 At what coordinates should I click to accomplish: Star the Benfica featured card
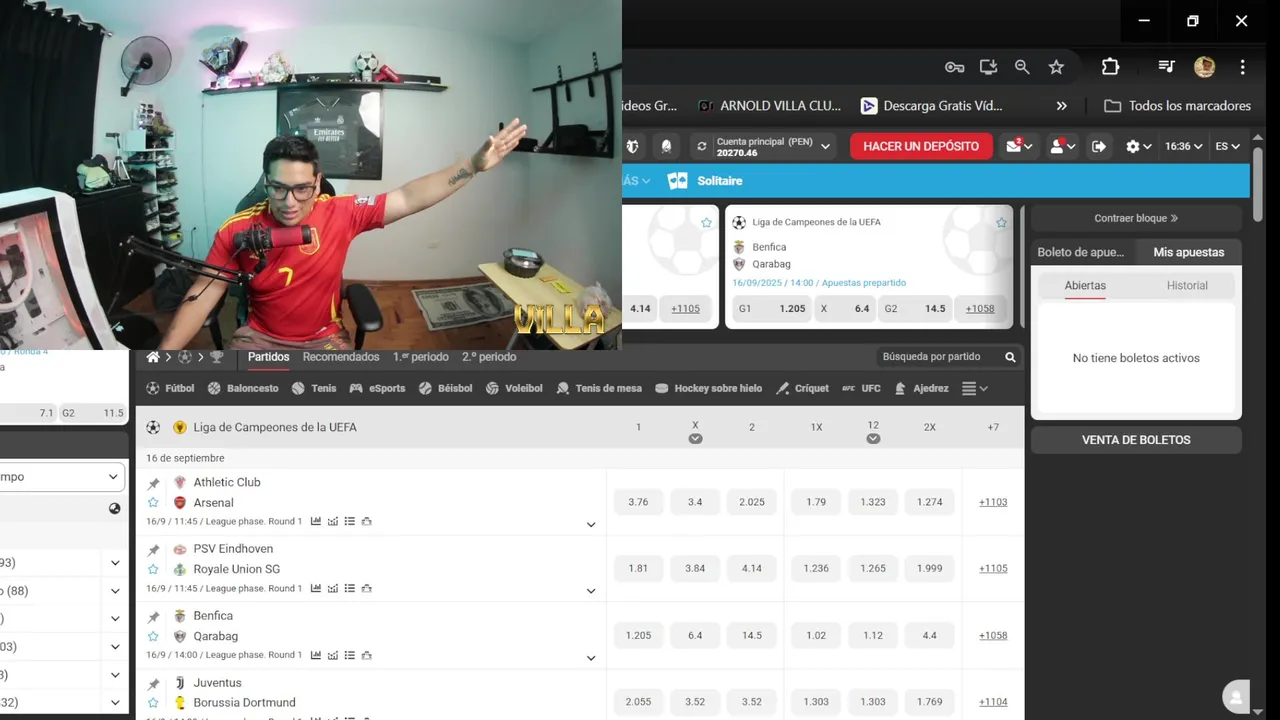point(1001,222)
